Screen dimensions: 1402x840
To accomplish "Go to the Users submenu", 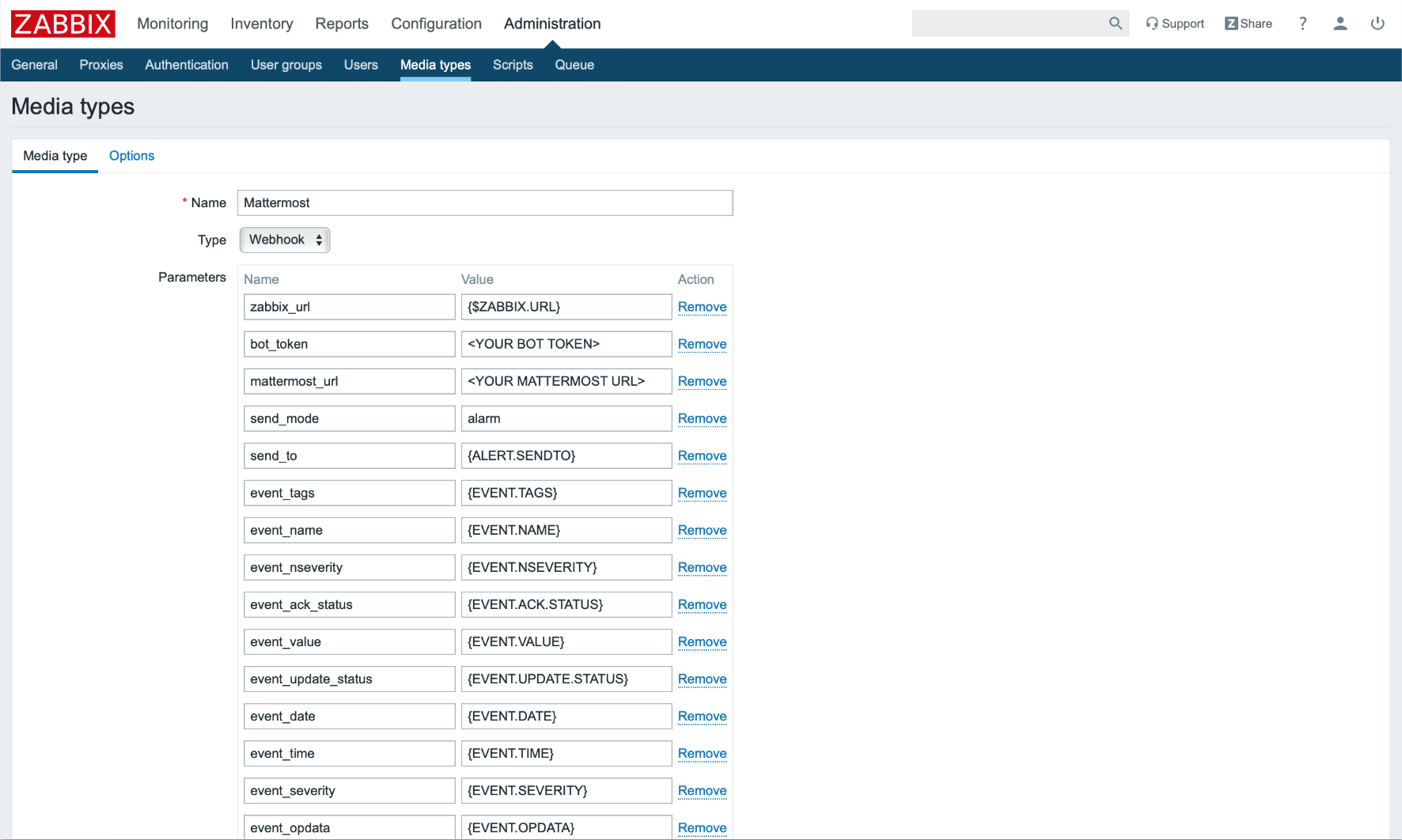I will (x=361, y=65).
